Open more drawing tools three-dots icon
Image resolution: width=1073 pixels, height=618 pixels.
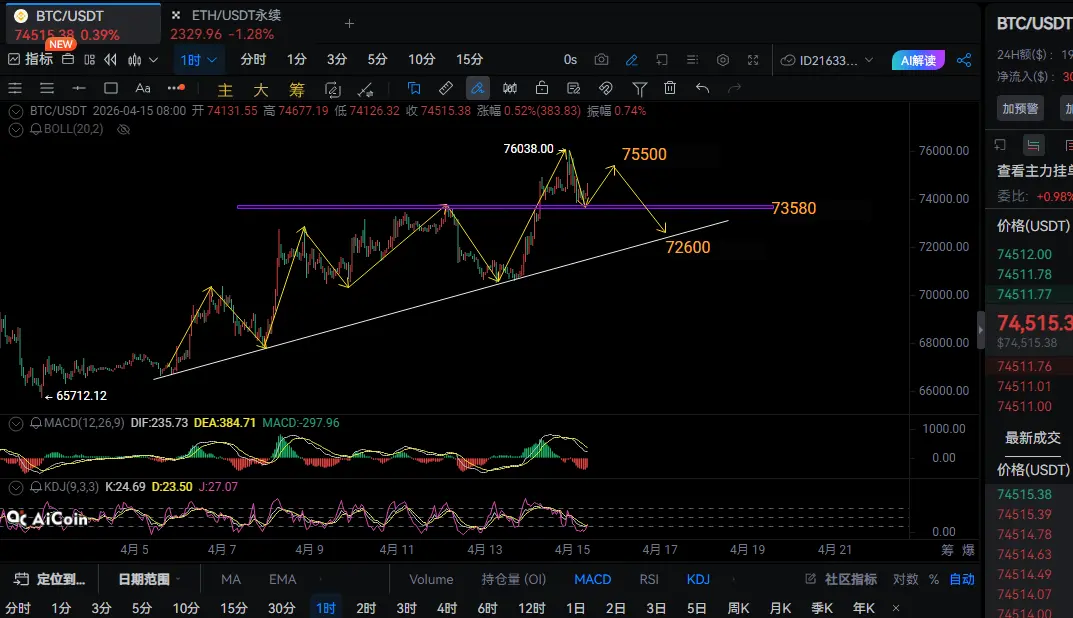[x=176, y=88]
